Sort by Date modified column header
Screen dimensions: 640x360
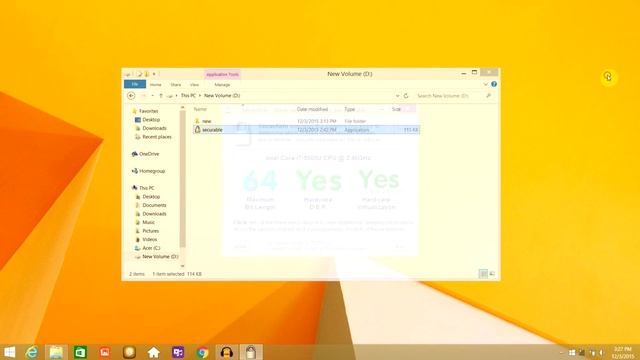[312, 109]
